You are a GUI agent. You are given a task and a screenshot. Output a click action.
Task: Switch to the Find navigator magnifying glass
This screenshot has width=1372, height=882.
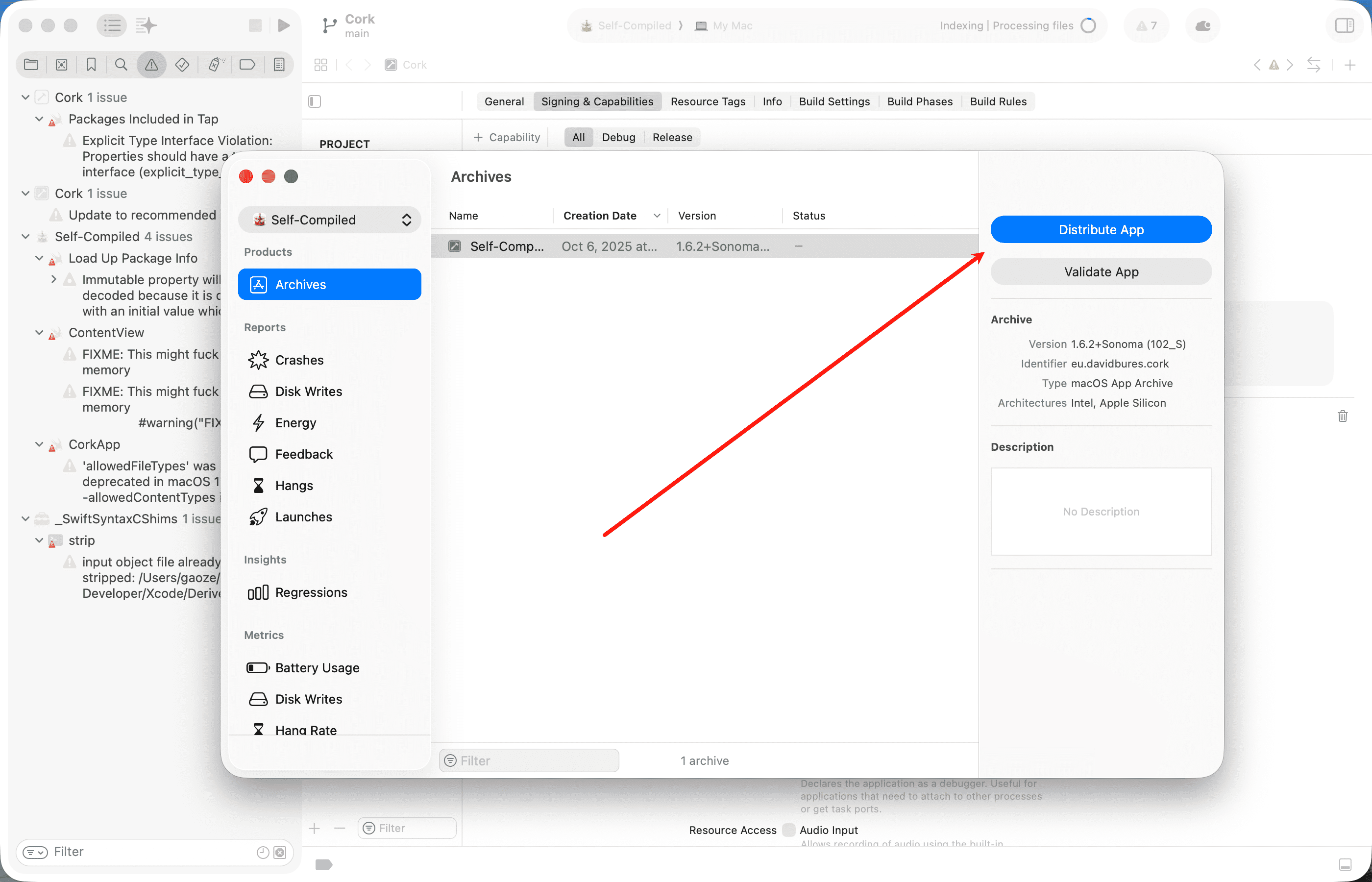[121, 64]
